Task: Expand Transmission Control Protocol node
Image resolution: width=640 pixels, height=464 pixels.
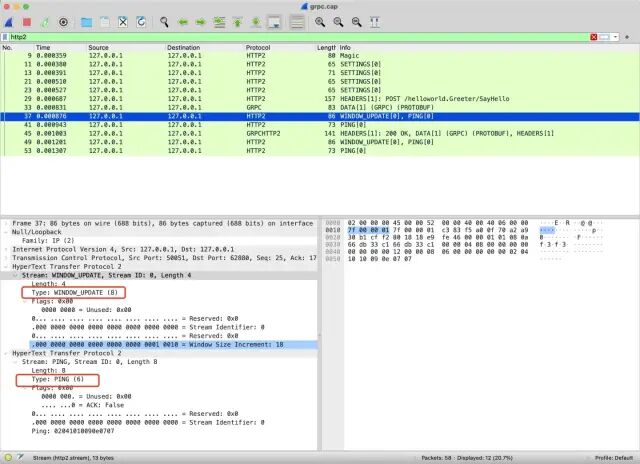Action: [6, 258]
